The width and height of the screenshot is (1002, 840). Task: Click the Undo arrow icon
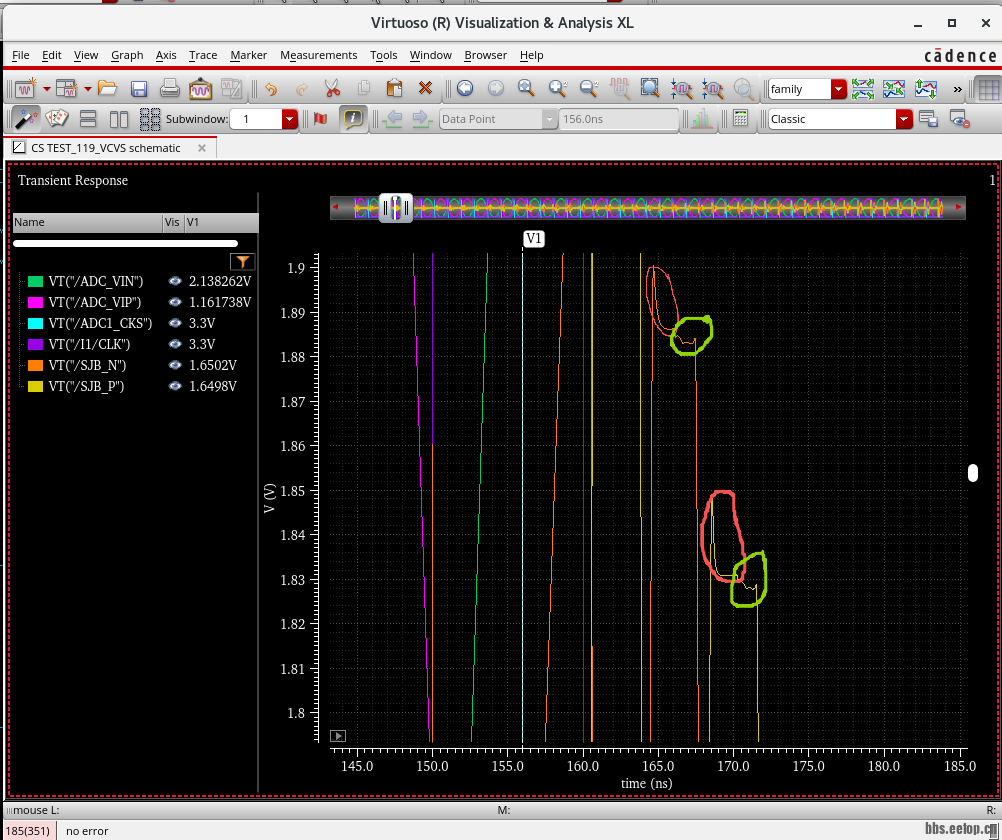270,89
